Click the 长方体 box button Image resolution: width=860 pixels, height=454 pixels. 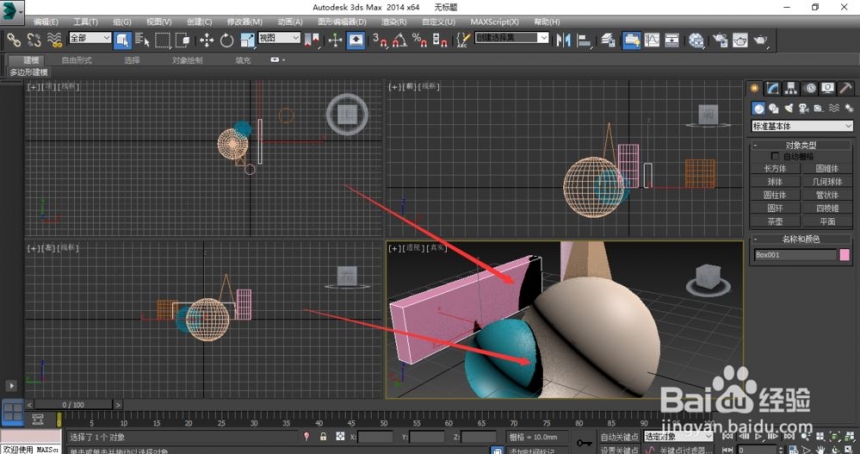click(774, 169)
